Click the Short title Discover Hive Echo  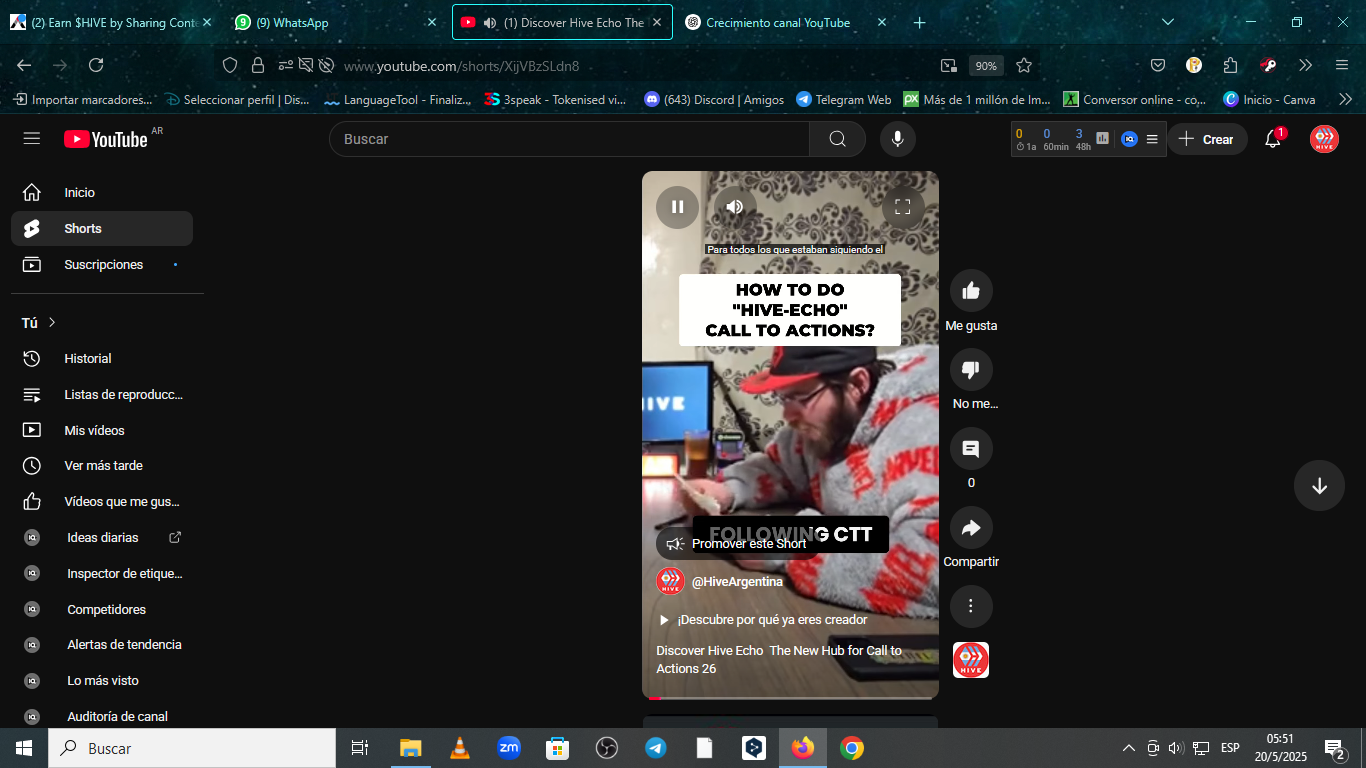[x=779, y=660]
